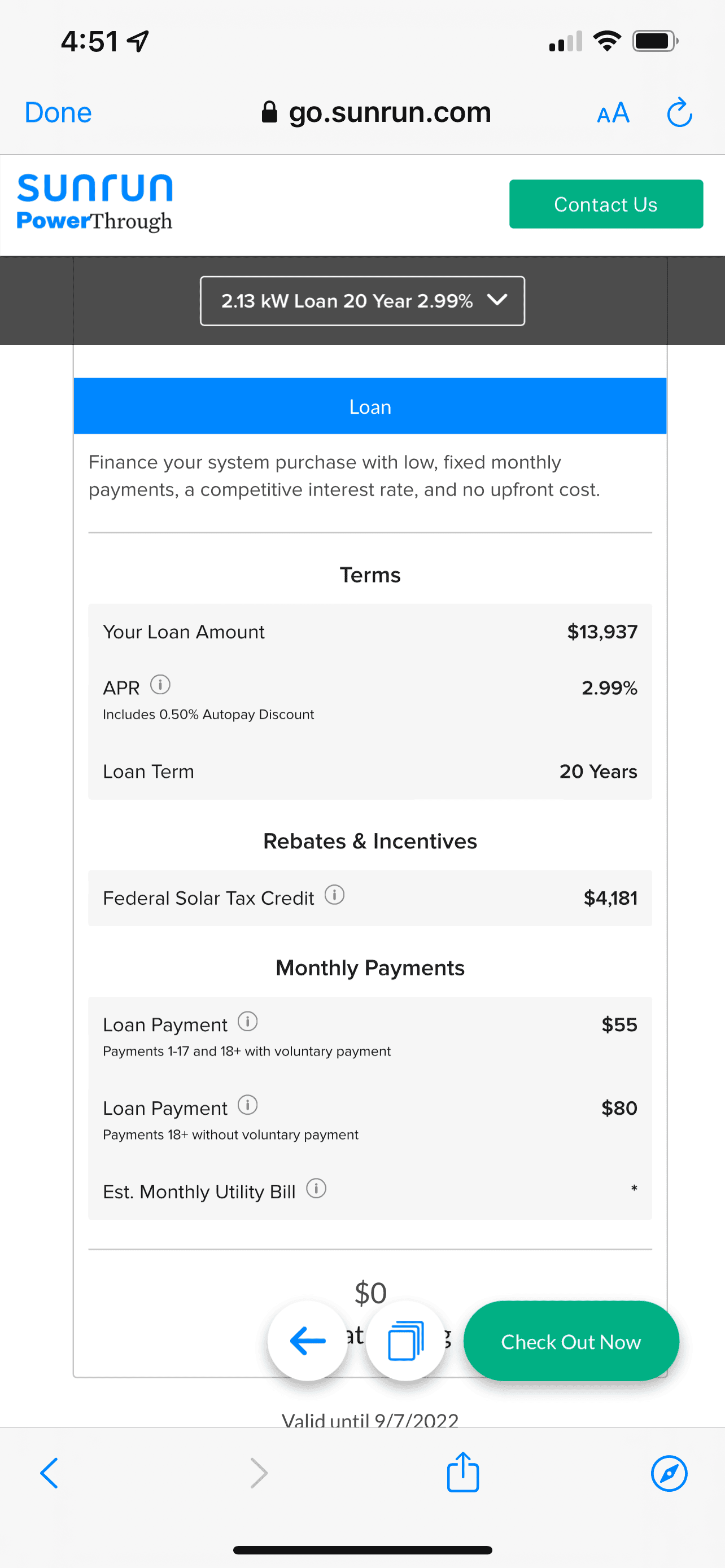Tap Done to close browser view

coord(58,113)
